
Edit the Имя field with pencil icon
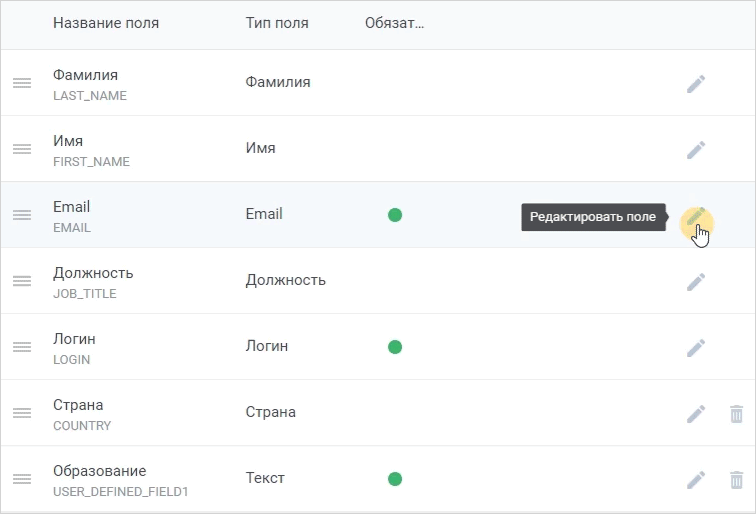pyautogui.click(x=696, y=150)
